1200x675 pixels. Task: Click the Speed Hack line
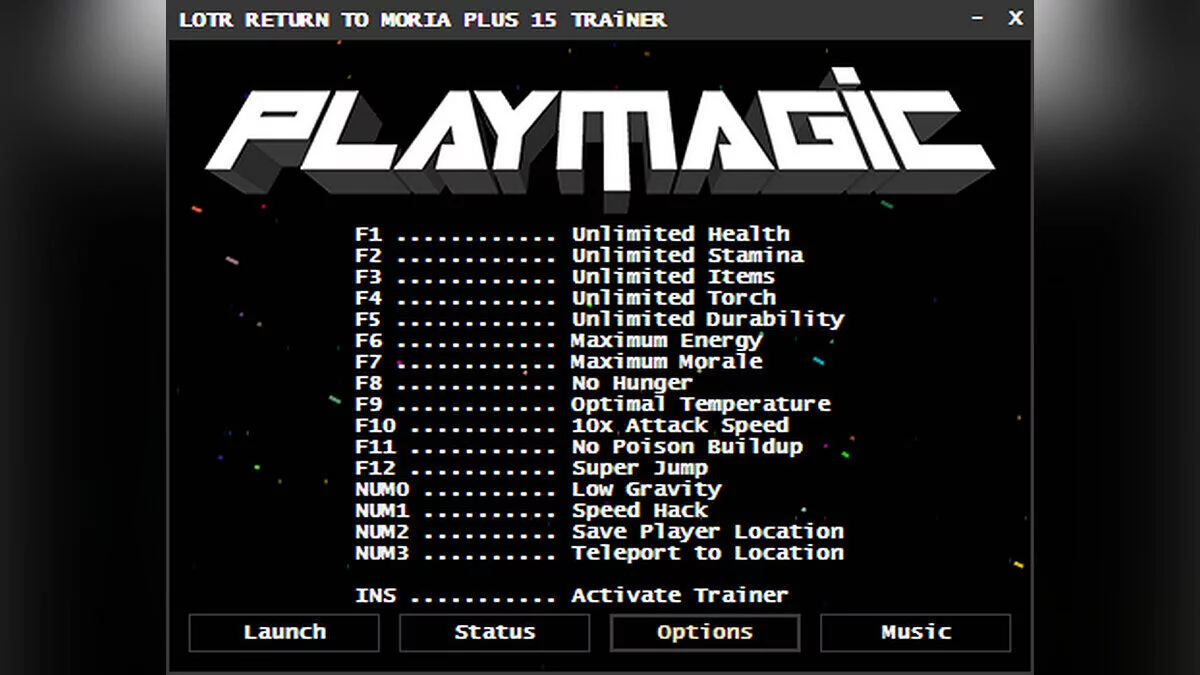pyautogui.click(x=639, y=511)
